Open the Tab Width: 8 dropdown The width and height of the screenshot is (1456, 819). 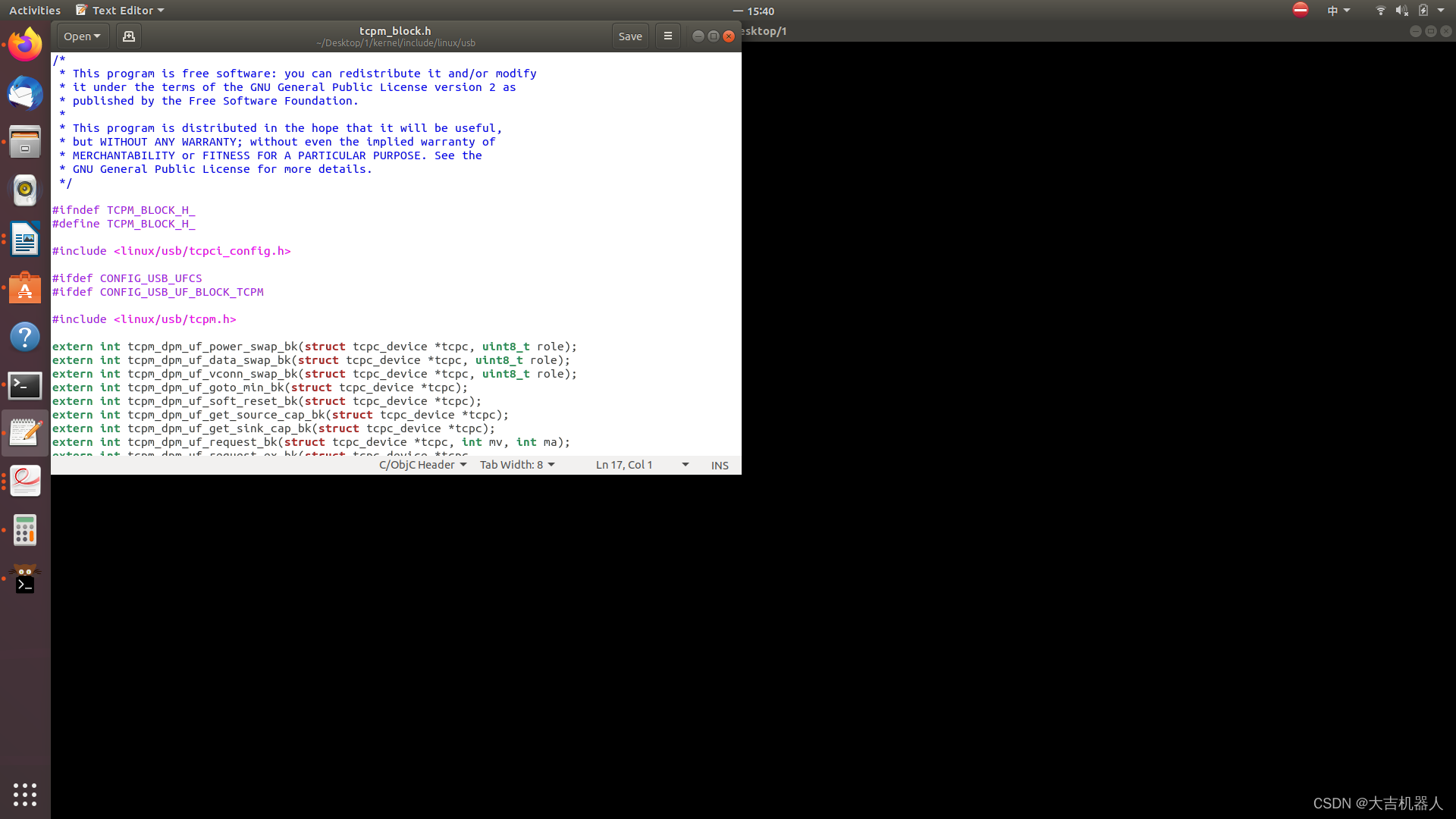(x=517, y=464)
